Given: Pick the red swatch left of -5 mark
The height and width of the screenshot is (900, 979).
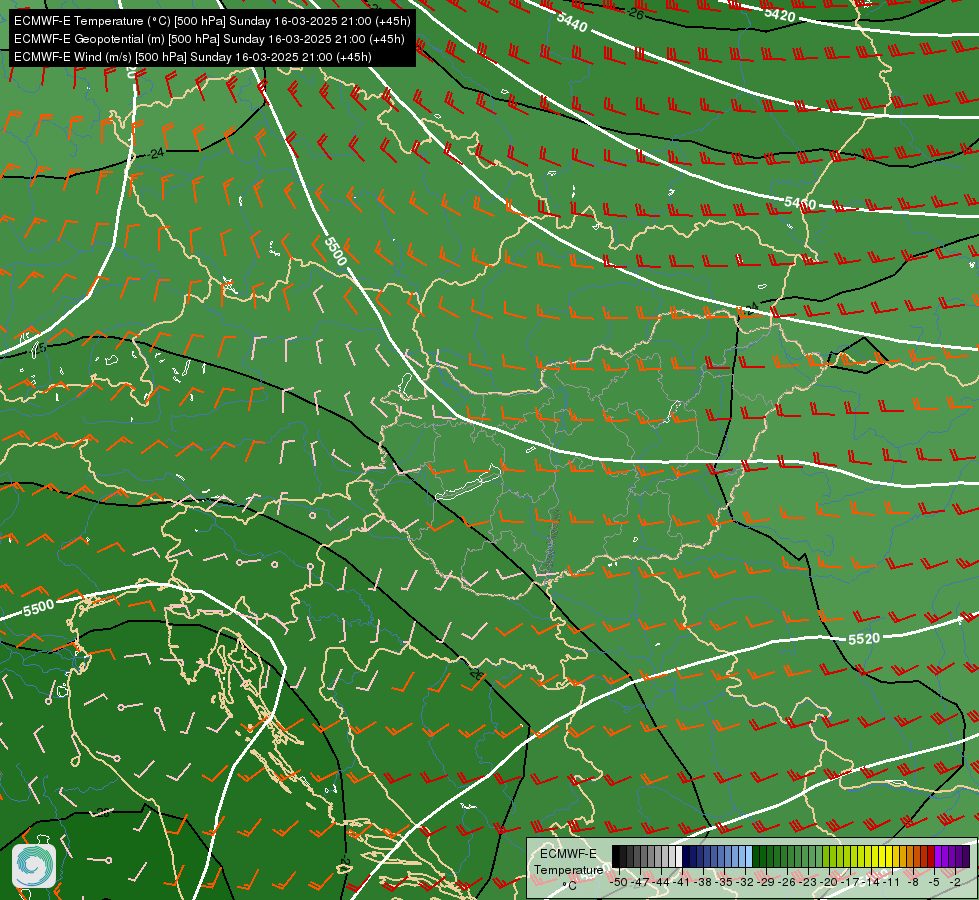Looking at the screenshot, I should (931, 856).
